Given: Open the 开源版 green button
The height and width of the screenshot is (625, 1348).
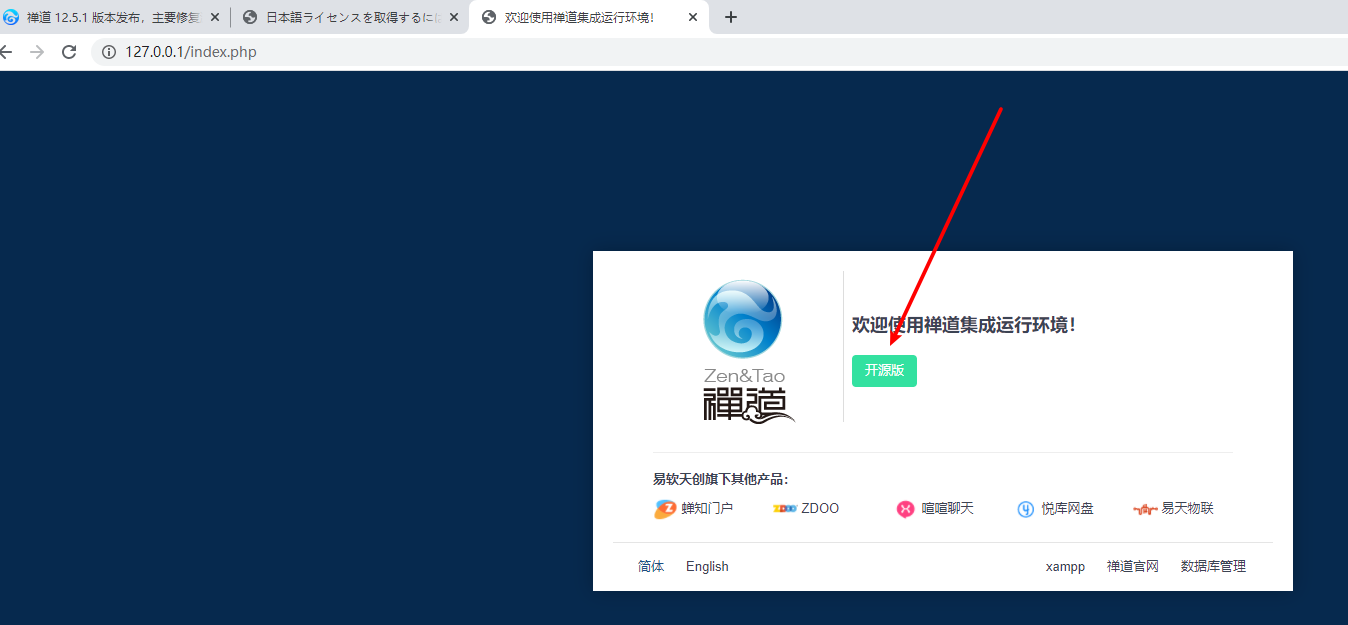Looking at the screenshot, I should pos(884,371).
